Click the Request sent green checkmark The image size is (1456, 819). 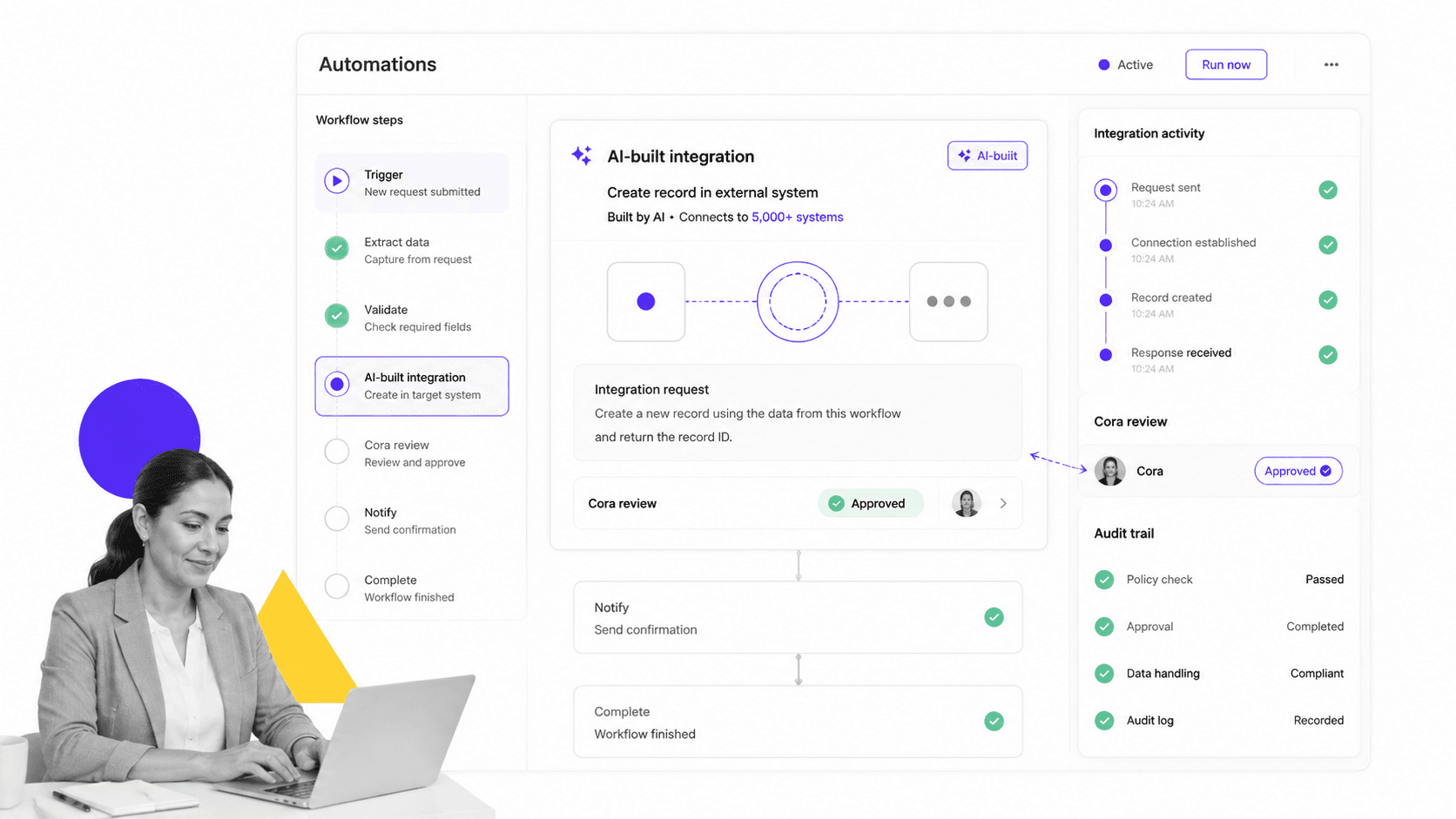(x=1328, y=190)
